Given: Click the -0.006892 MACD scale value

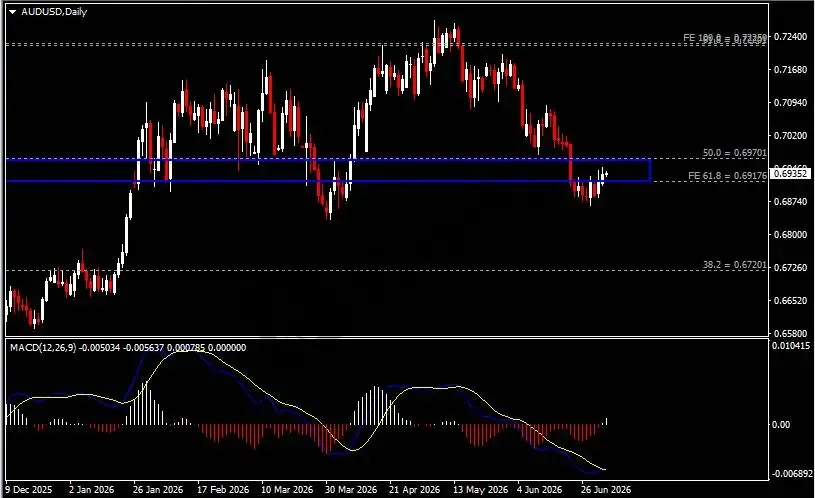Looking at the screenshot, I should click(792, 474).
